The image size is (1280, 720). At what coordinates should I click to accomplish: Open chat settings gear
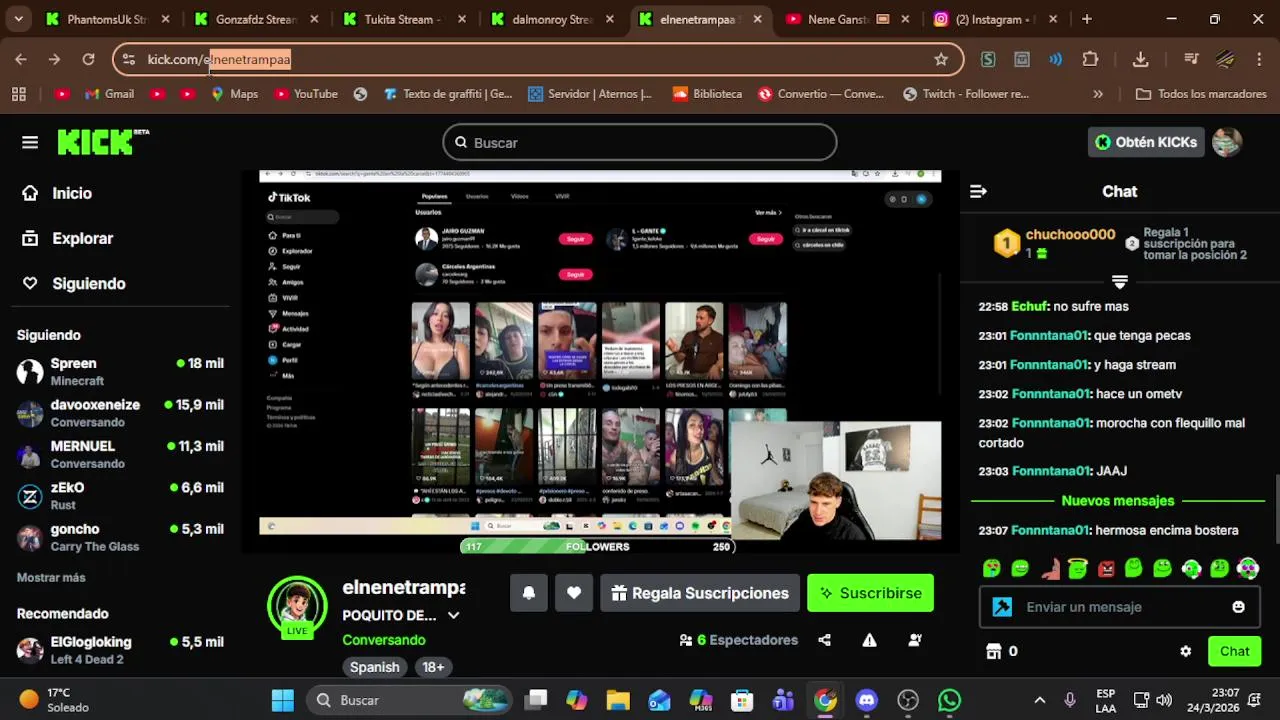click(x=1185, y=651)
